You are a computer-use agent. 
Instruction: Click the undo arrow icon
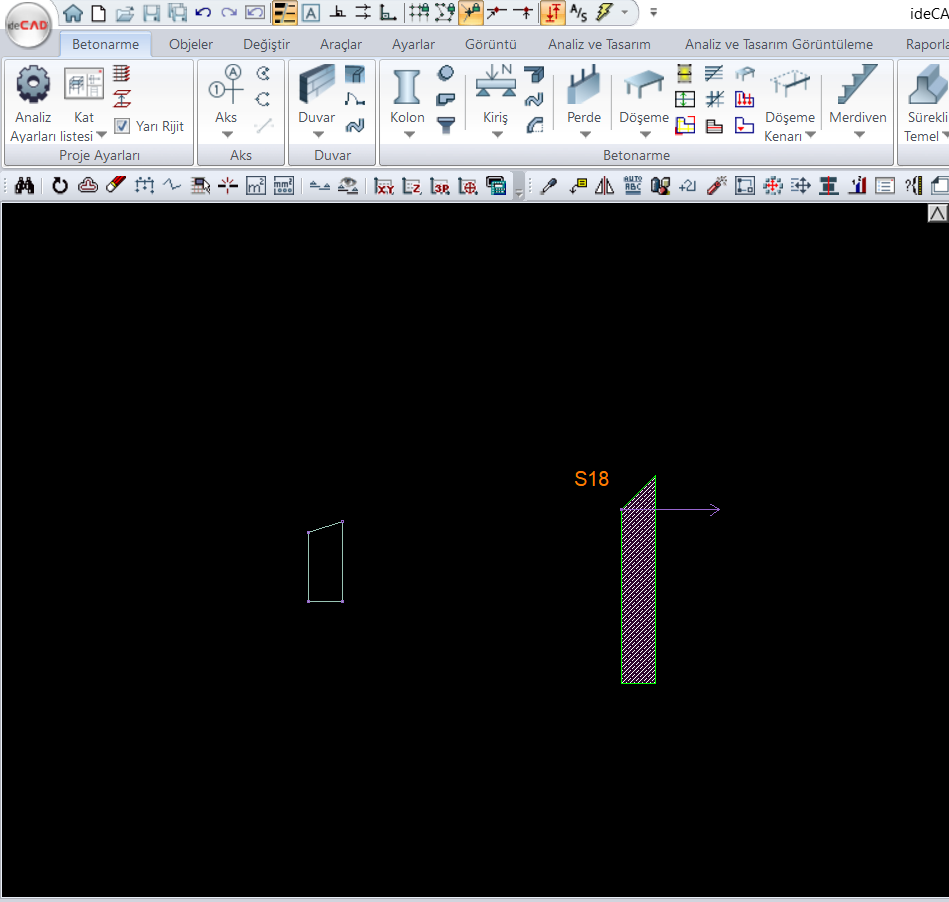(203, 13)
